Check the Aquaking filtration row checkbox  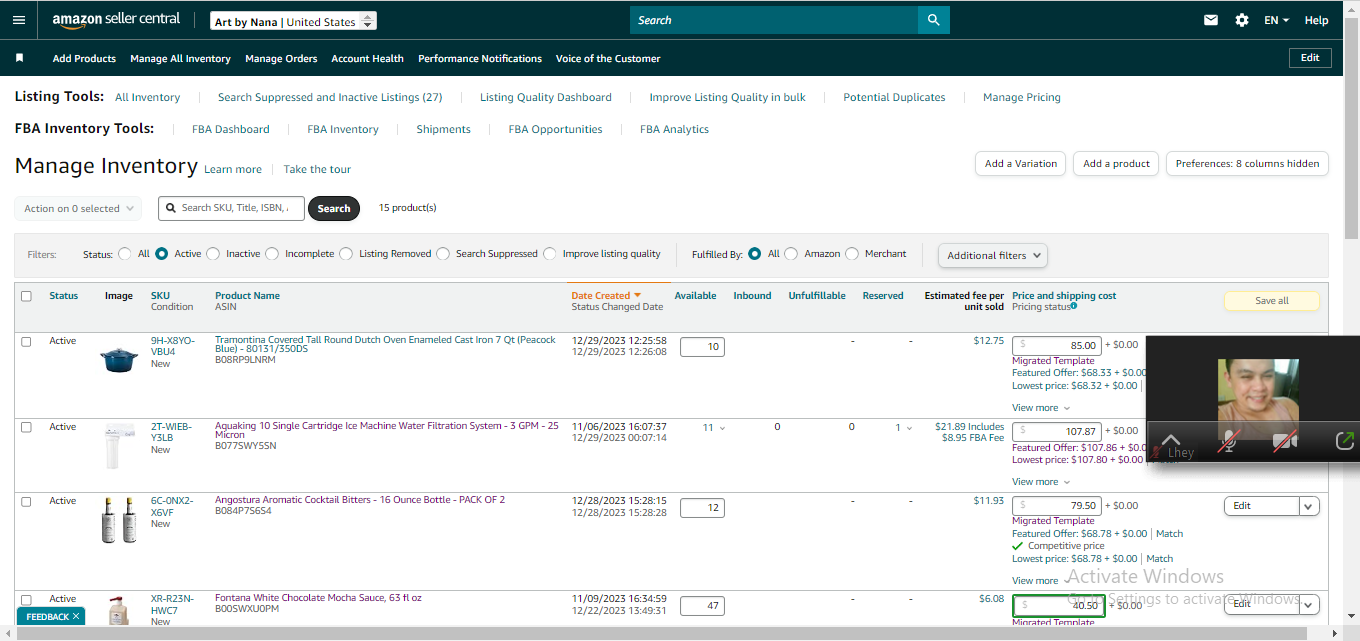tap(26, 427)
